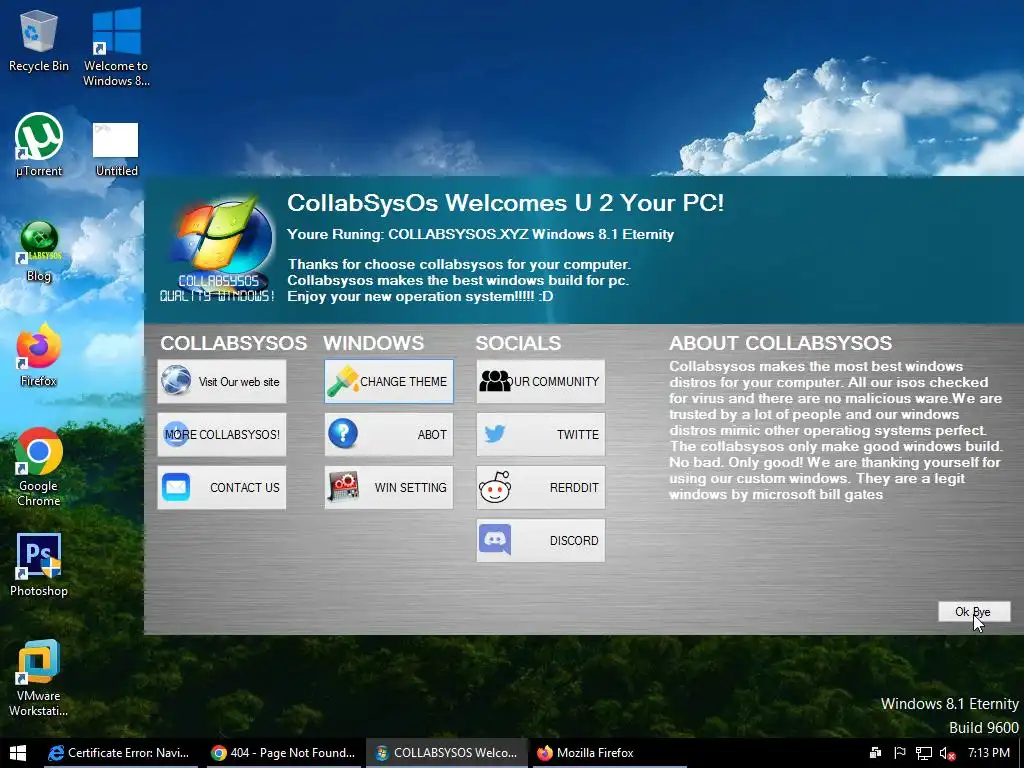Click the CONTACT US button
Screen dimensions: 1024x768
(221, 487)
